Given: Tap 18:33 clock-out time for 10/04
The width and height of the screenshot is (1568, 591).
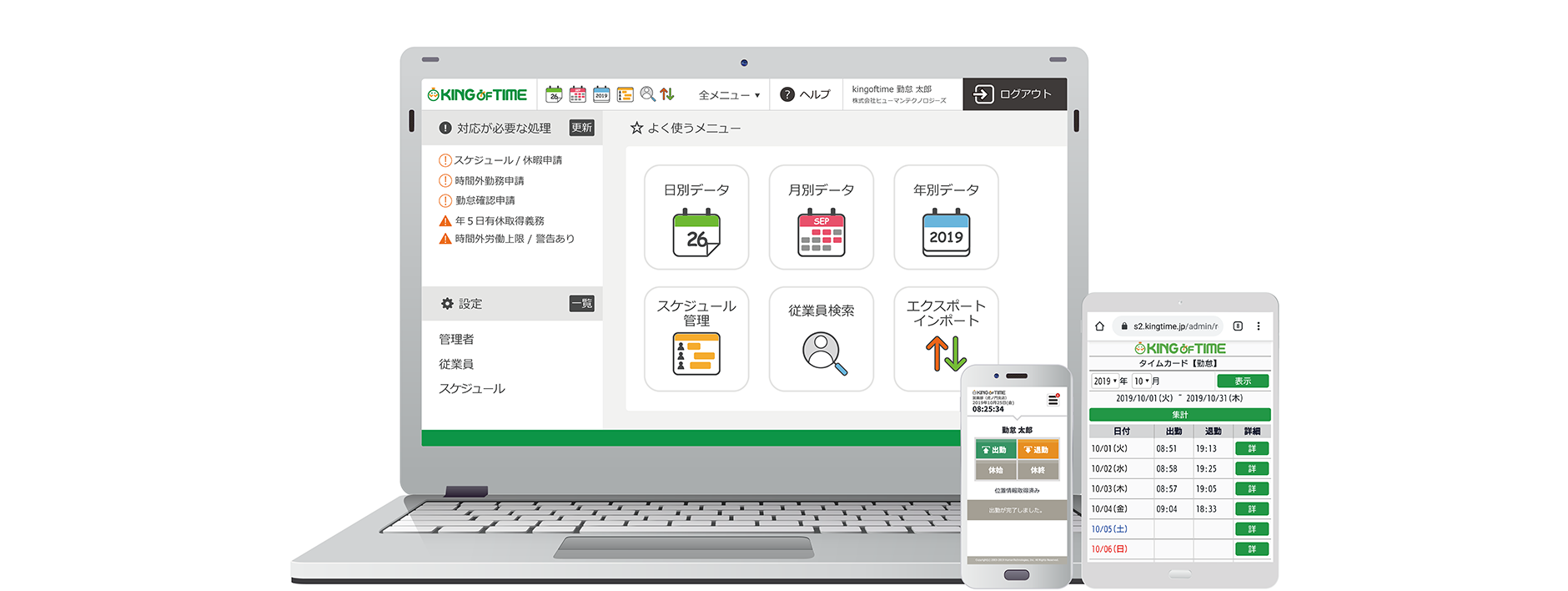Looking at the screenshot, I should tap(1206, 509).
